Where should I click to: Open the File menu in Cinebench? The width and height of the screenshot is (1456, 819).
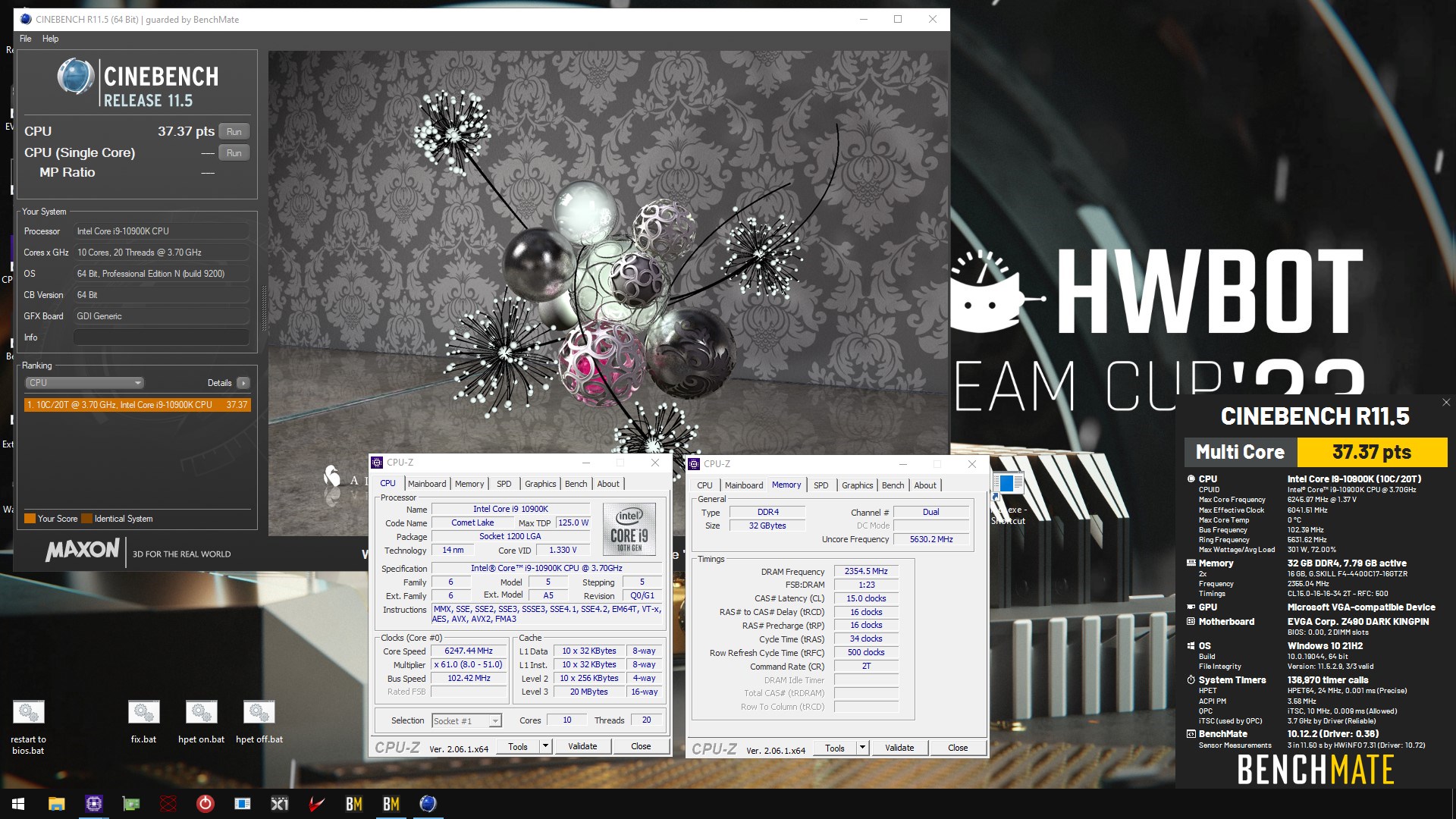(26, 39)
